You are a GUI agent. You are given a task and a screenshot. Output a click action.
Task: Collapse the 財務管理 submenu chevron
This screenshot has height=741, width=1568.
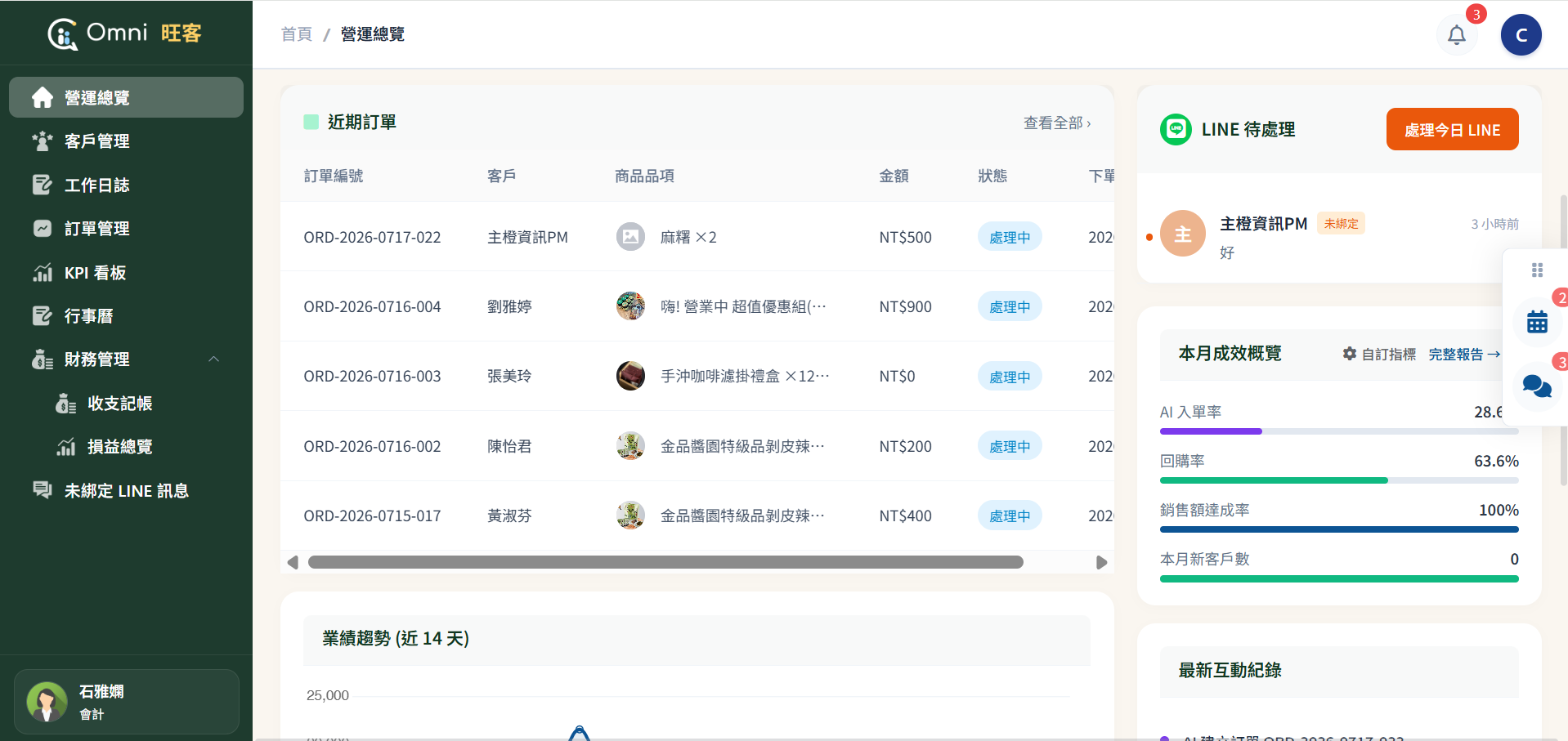(x=214, y=359)
